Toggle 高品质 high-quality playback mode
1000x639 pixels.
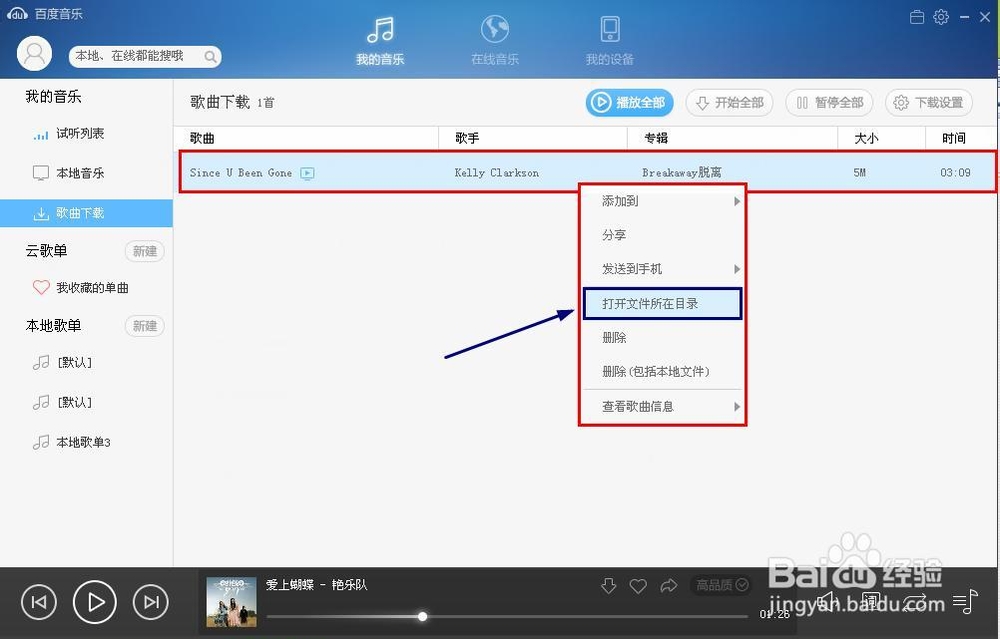[x=720, y=585]
